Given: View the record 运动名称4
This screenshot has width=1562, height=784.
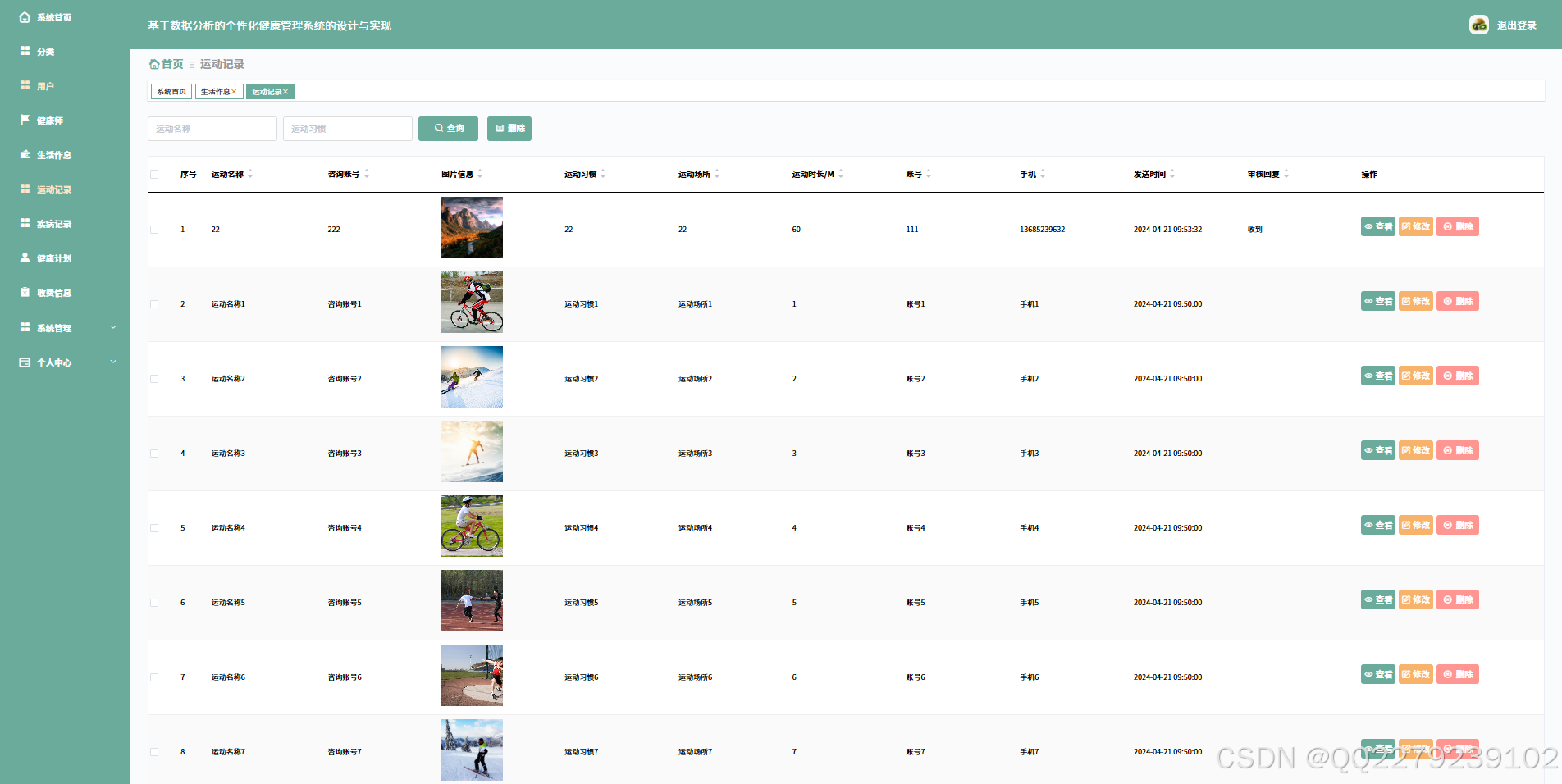Looking at the screenshot, I should pyautogui.click(x=1378, y=525).
